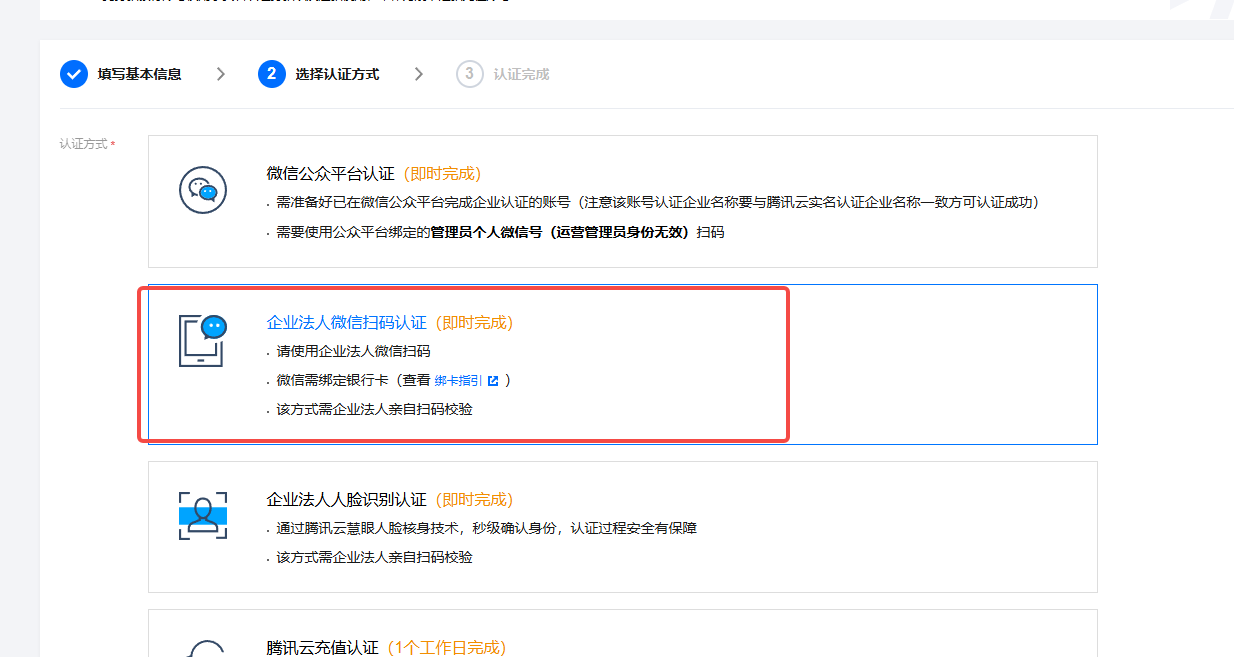Click text 微信需绑定银行卡
Viewport: 1234px width, 657px height.
pyautogui.click(x=332, y=381)
